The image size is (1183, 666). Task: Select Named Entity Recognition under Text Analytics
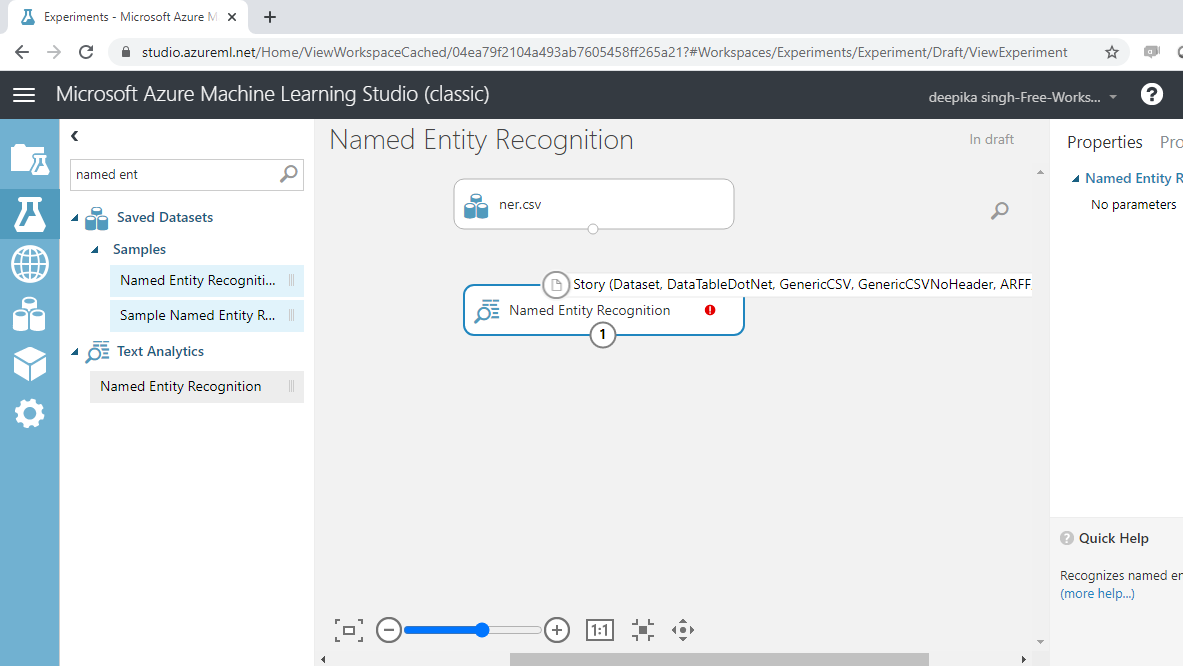pos(197,386)
